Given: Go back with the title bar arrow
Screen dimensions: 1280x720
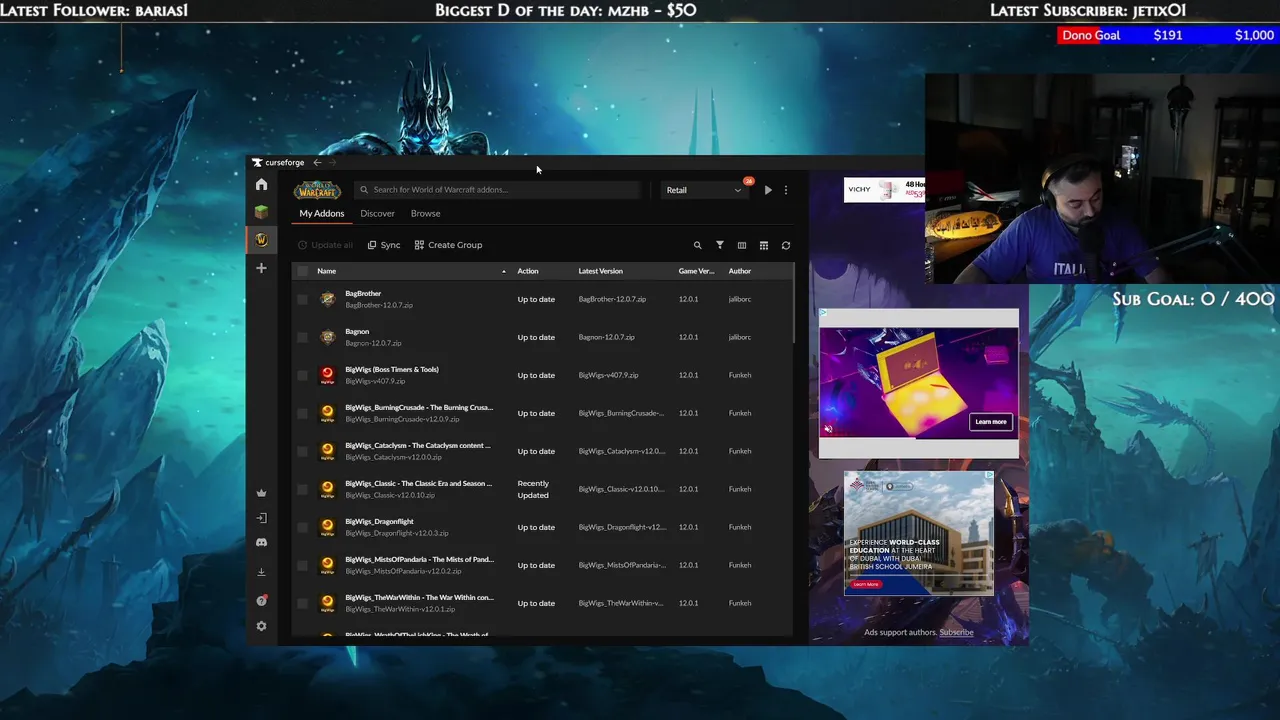Looking at the screenshot, I should [x=317, y=163].
